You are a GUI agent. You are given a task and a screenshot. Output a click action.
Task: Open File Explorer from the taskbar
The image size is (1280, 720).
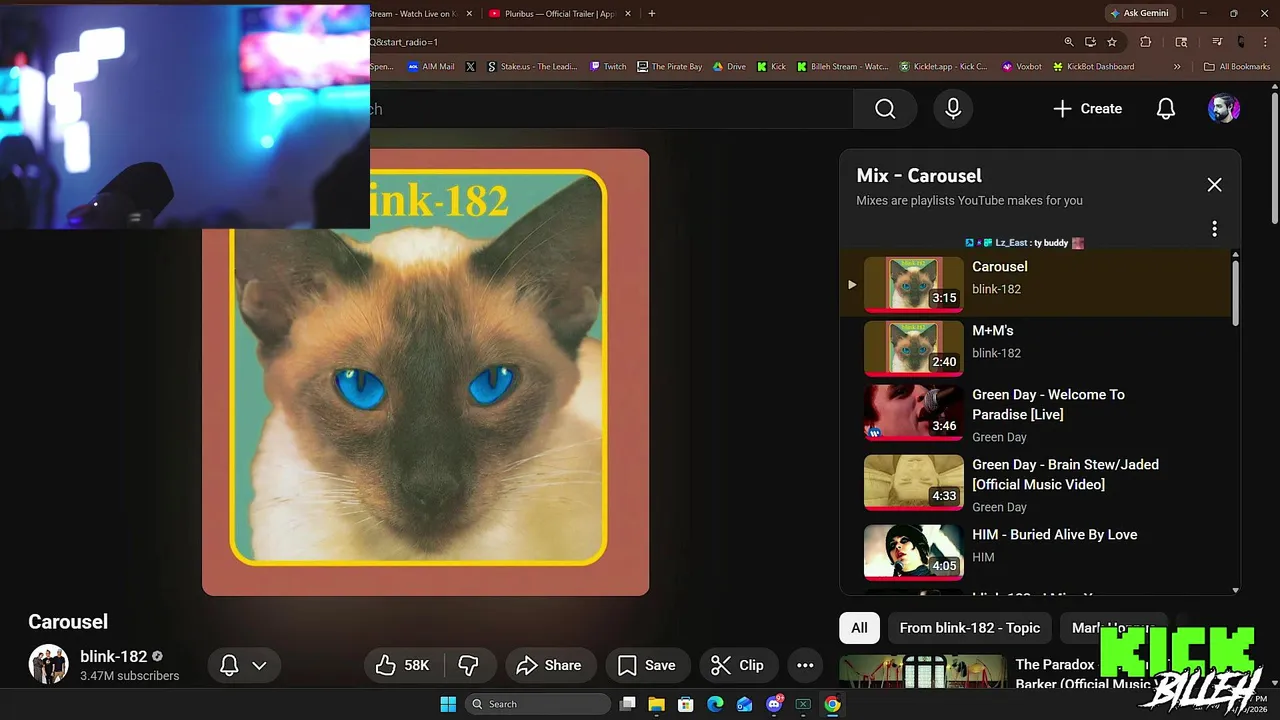coord(657,704)
